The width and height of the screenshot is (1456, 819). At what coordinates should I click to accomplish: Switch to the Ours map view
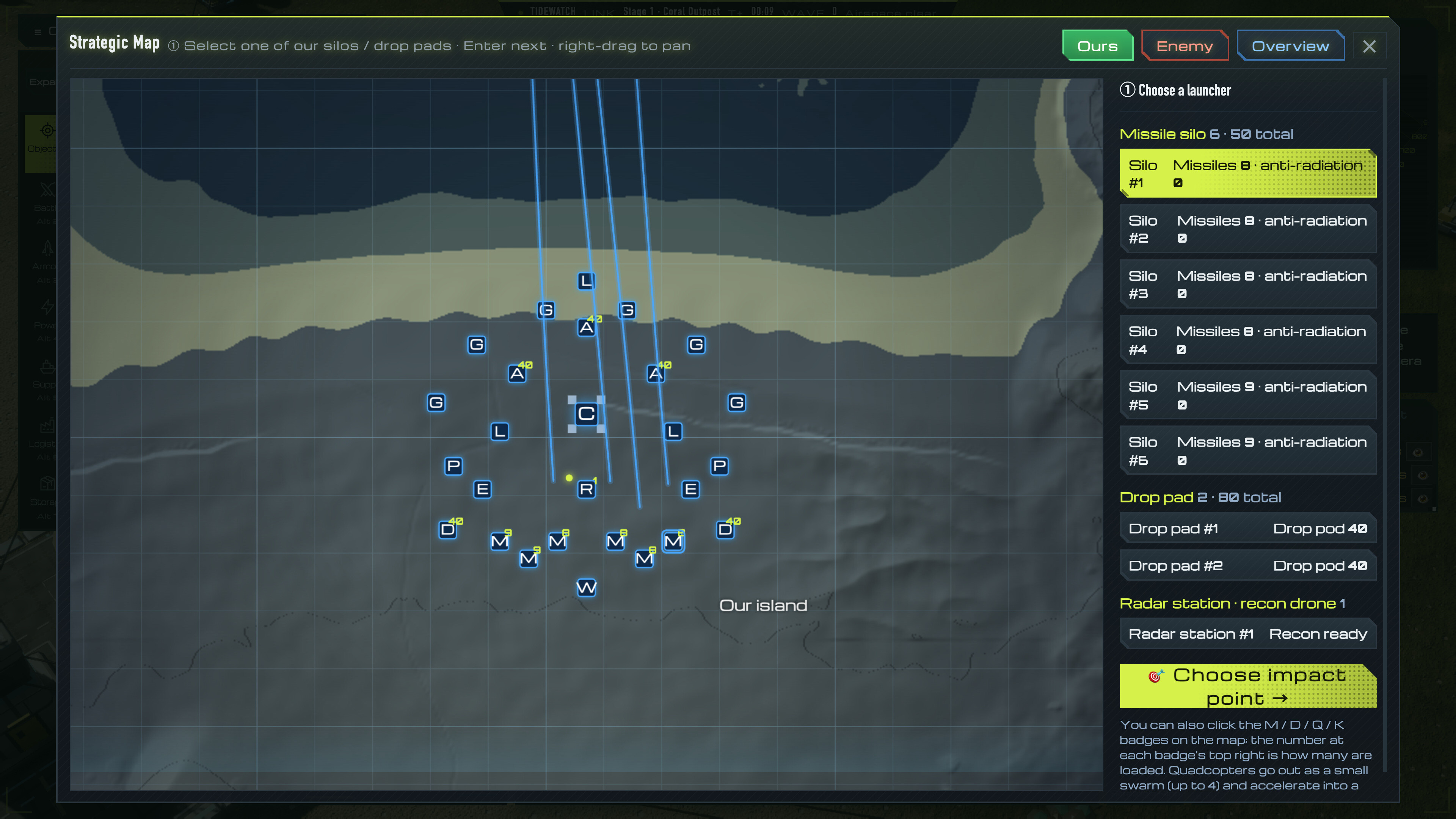point(1097,46)
